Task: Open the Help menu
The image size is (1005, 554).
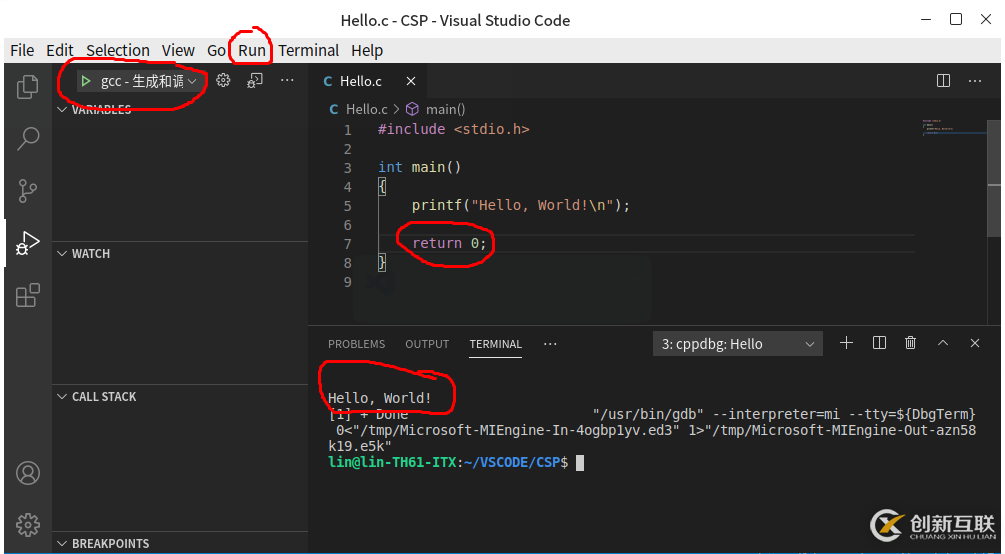Action: pos(367,50)
